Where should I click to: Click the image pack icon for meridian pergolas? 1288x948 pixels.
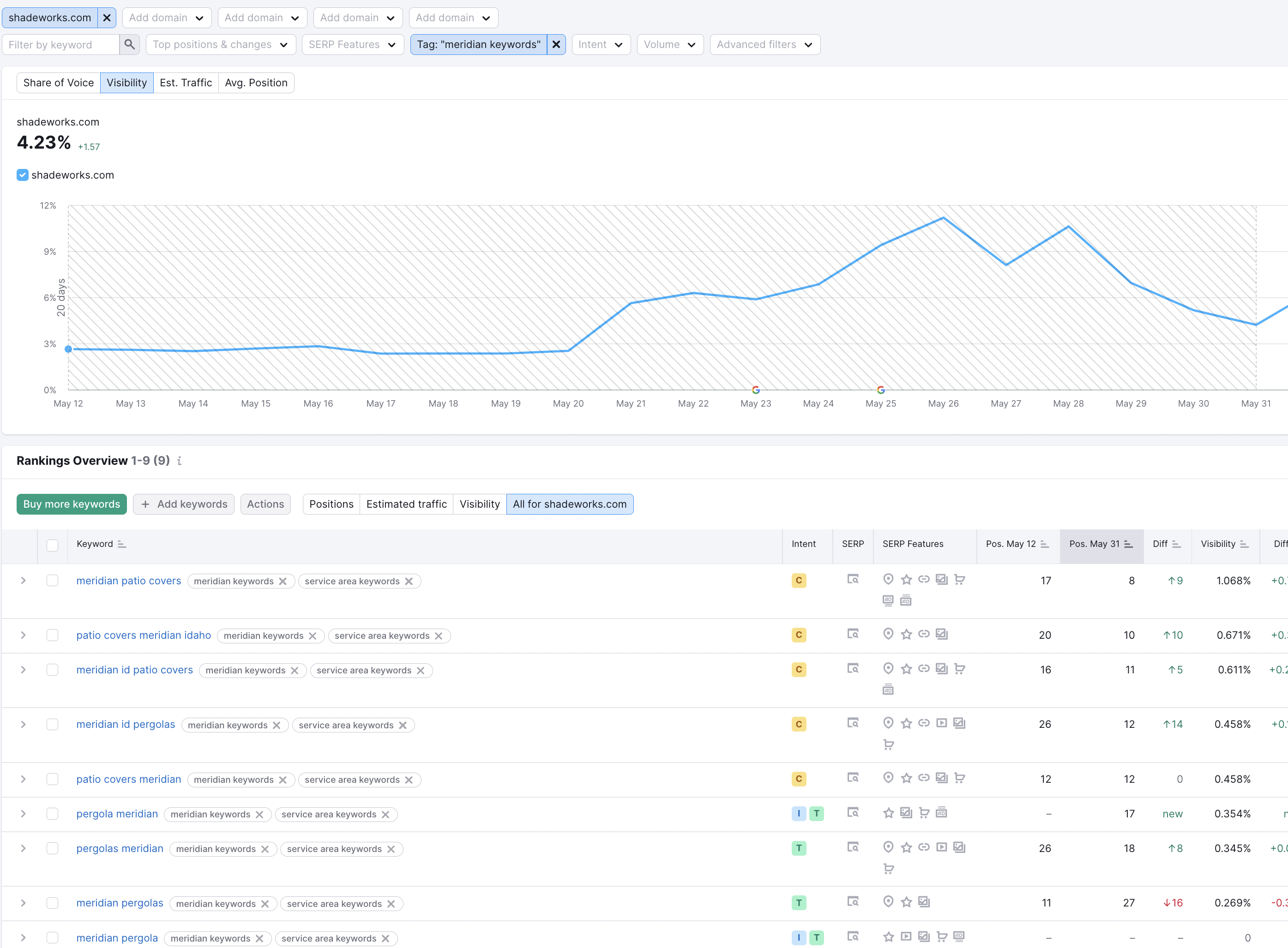(x=924, y=901)
